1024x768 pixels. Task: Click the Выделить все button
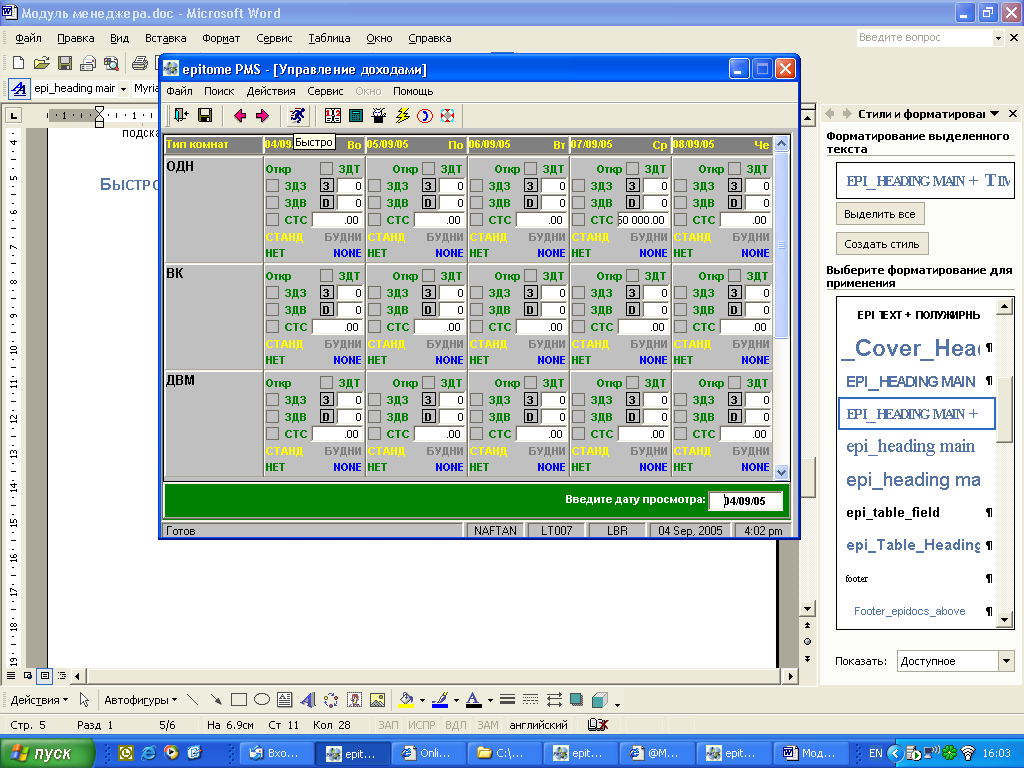pyautogui.click(x=880, y=214)
